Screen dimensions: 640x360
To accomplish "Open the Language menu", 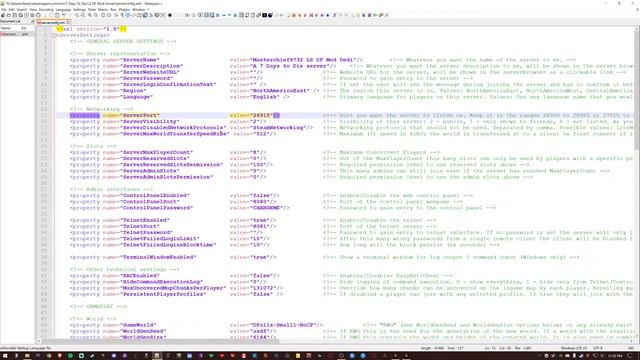I will coord(63,9).
